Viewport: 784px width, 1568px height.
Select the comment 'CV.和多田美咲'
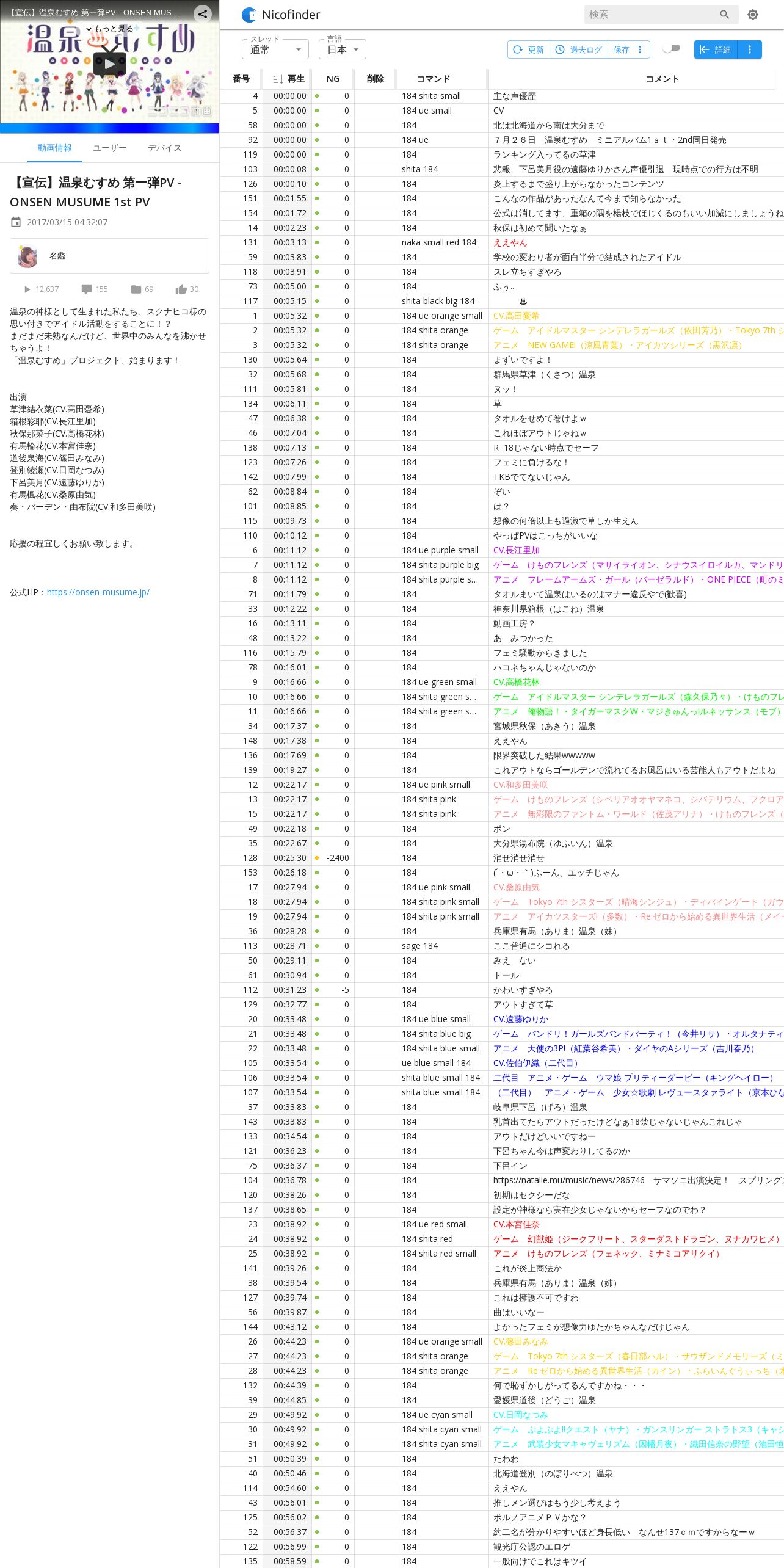tap(520, 785)
